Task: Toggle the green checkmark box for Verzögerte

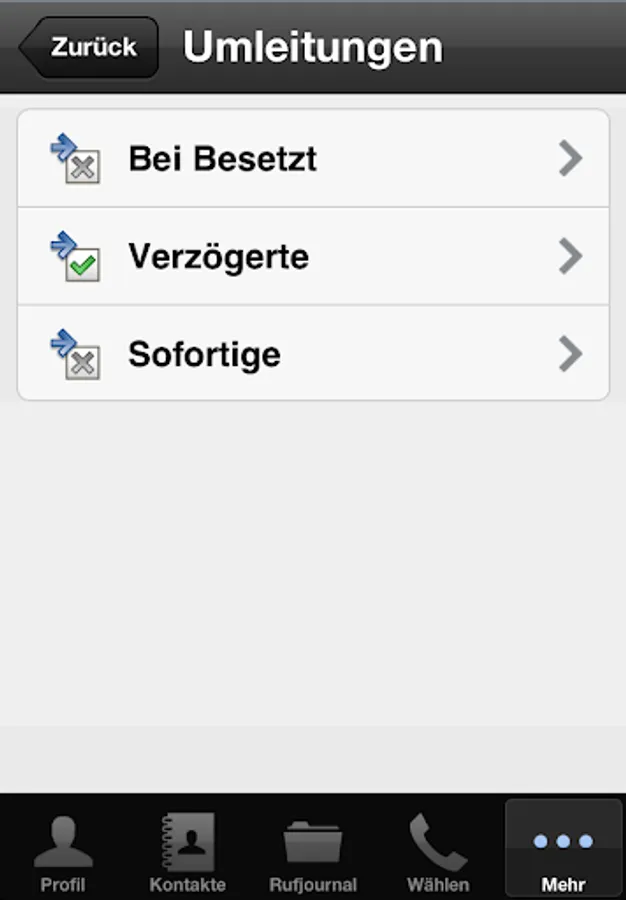Action: 83,265
